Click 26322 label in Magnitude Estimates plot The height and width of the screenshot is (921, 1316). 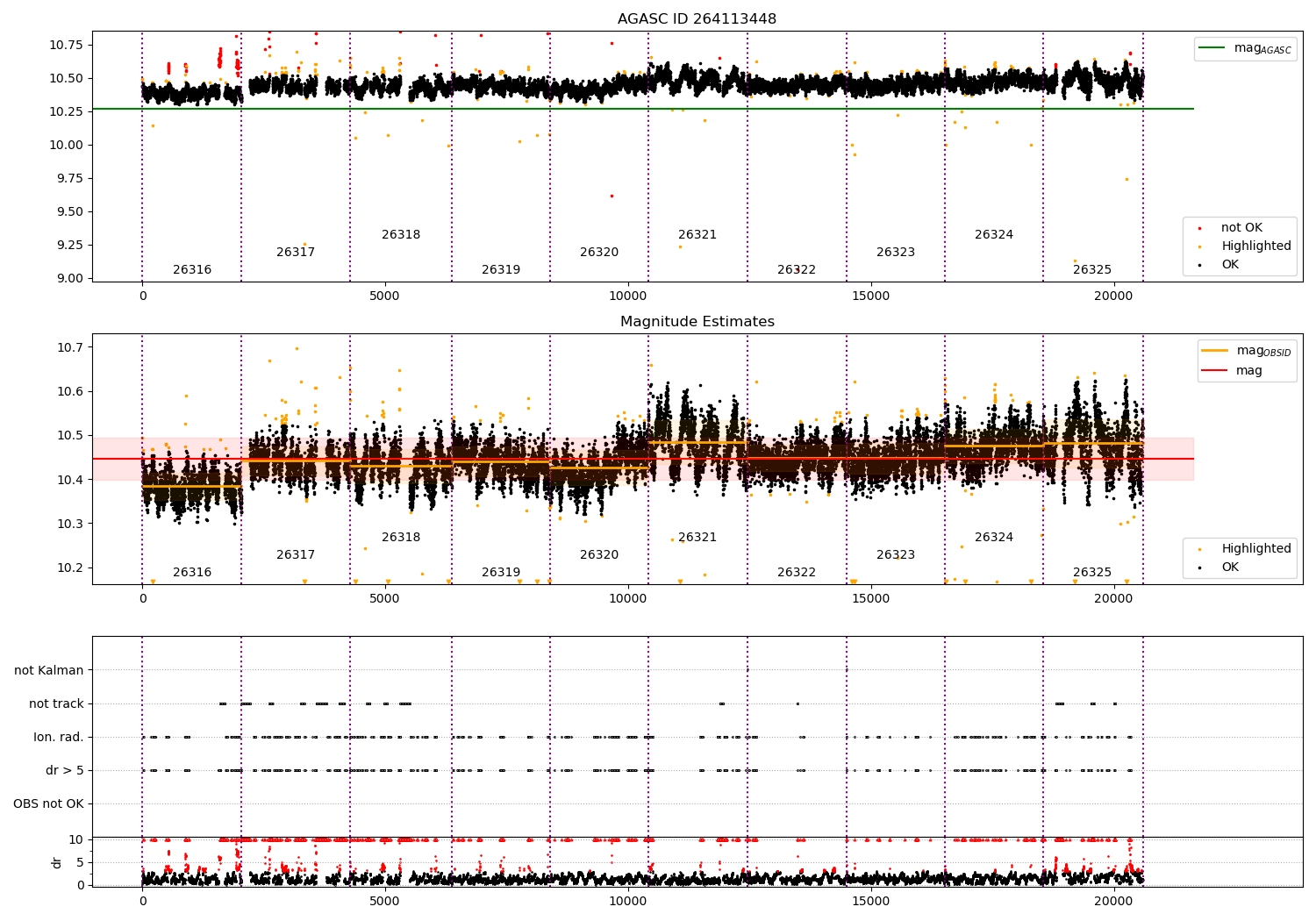(797, 573)
